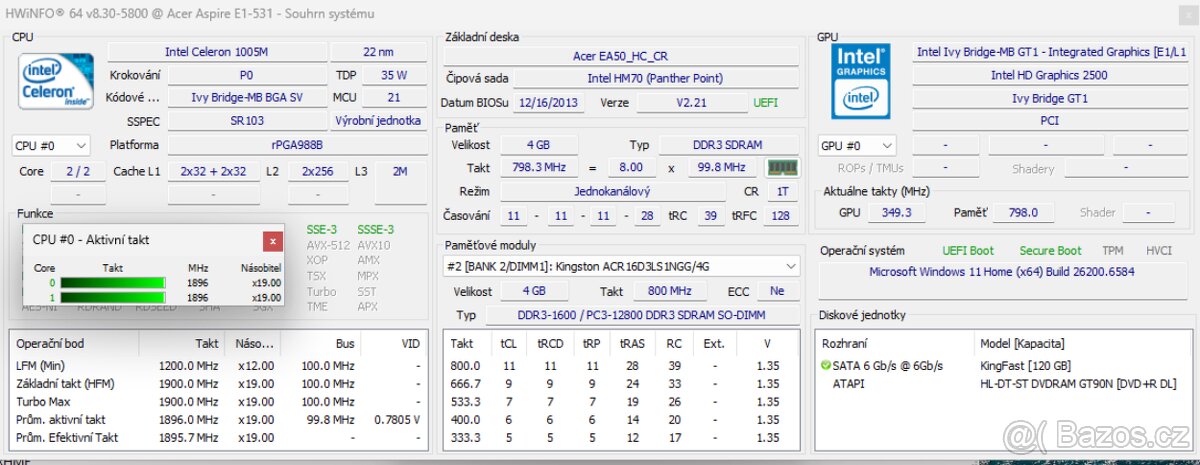Click the tRFC 128 value
The width and height of the screenshot is (1200, 465).
tap(782, 215)
